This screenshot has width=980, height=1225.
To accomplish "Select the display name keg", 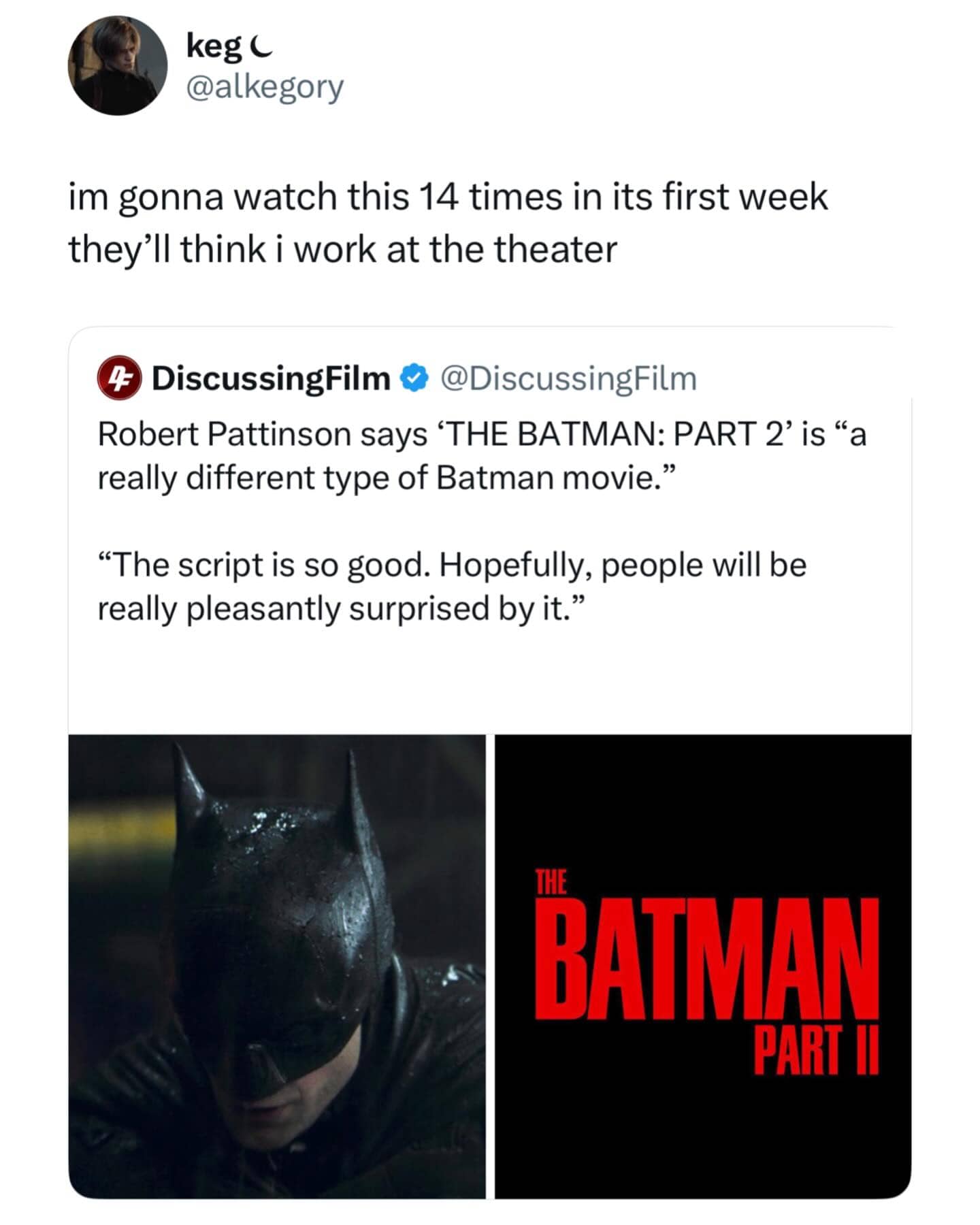I will (x=216, y=43).
